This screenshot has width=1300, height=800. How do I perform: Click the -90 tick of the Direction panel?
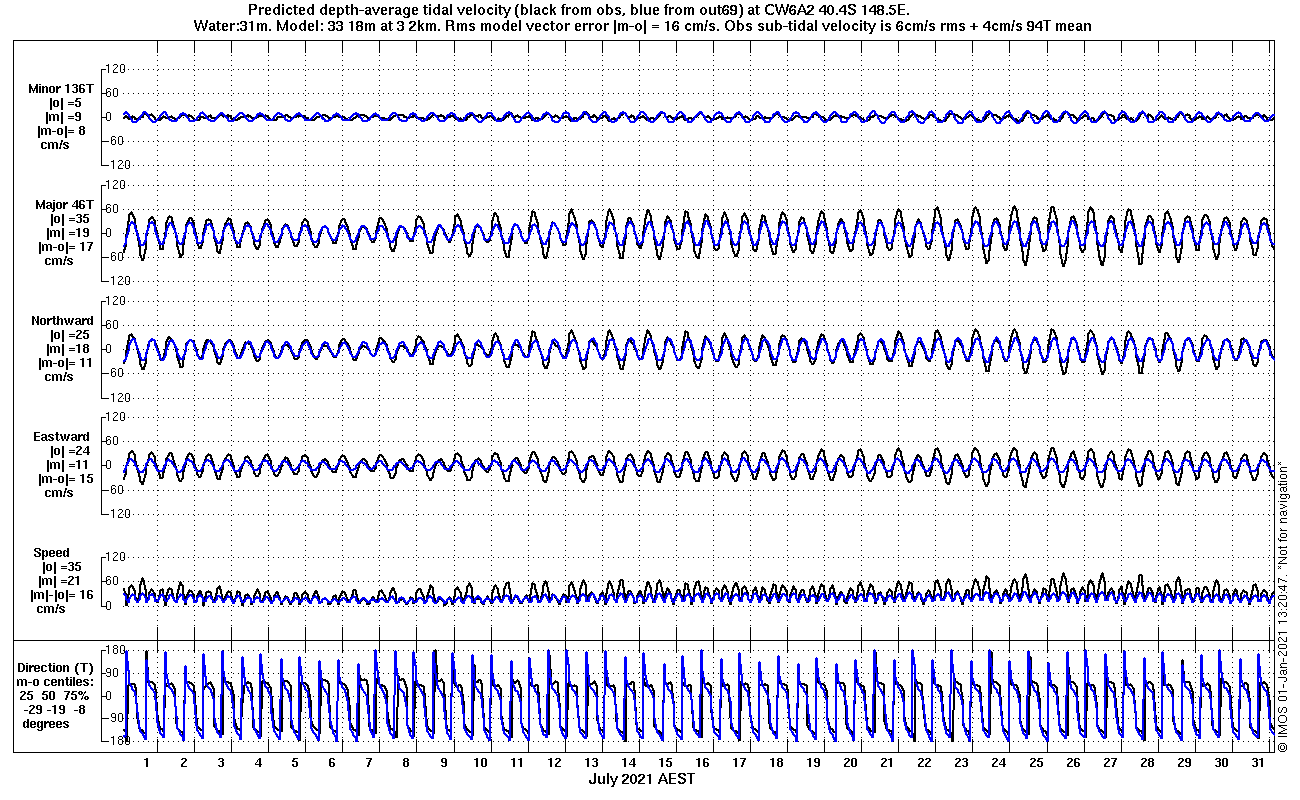[112, 718]
